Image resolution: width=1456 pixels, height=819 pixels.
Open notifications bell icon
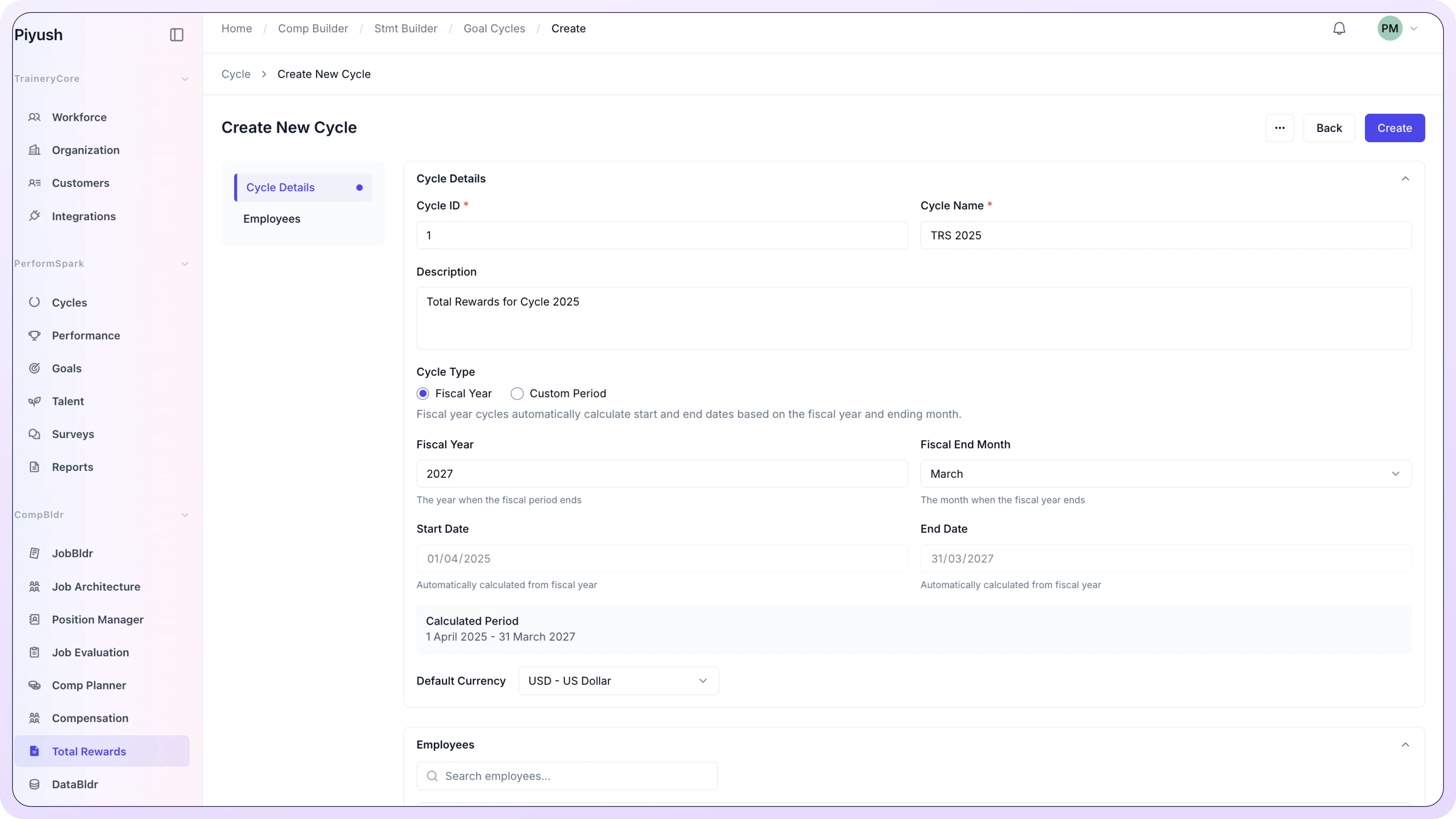[x=1339, y=28]
